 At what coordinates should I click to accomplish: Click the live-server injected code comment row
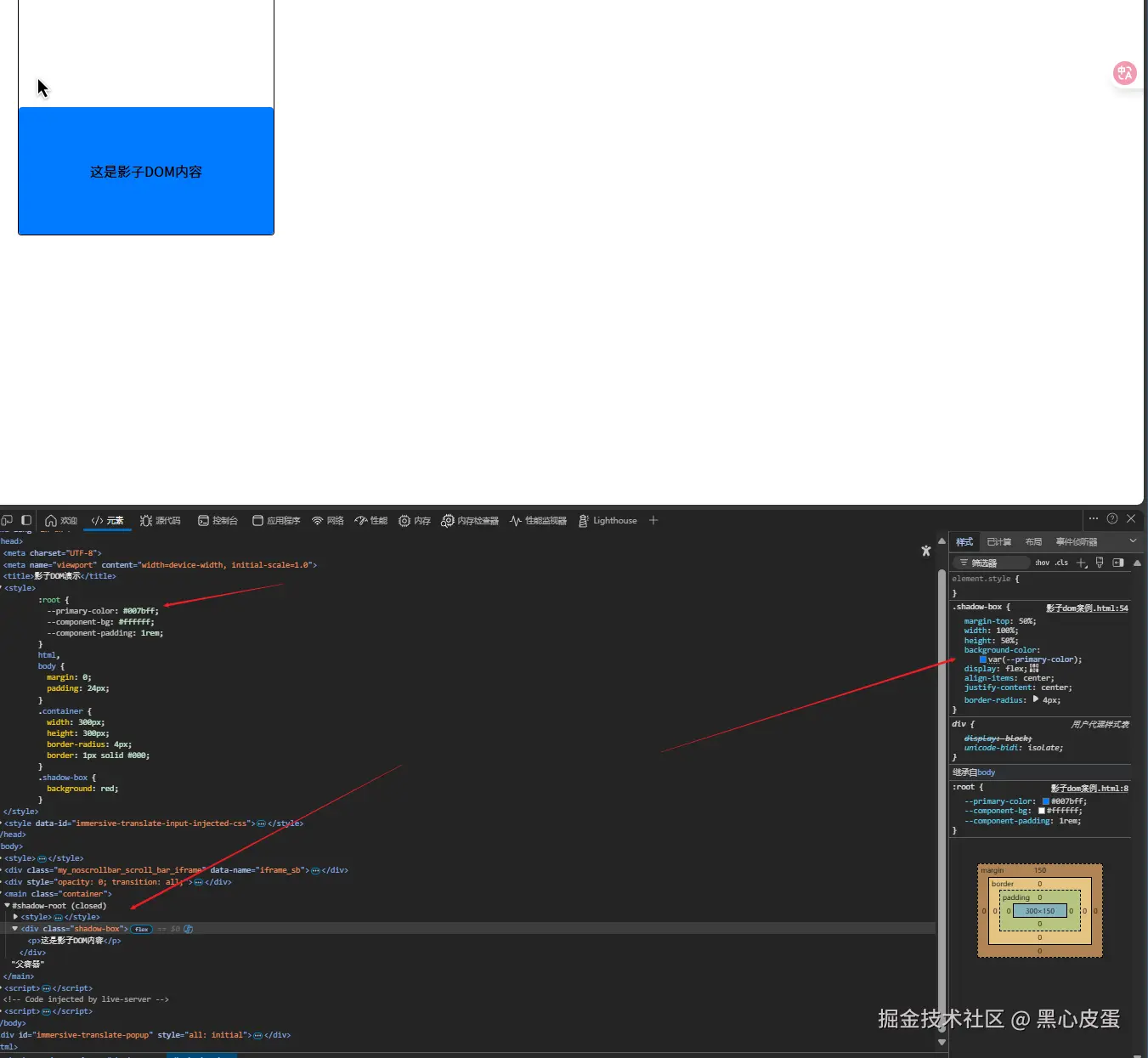point(86,999)
